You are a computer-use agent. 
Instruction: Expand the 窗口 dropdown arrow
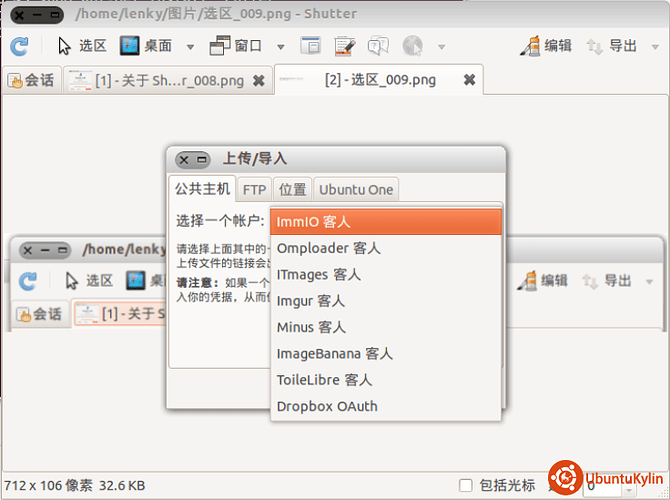click(x=280, y=46)
